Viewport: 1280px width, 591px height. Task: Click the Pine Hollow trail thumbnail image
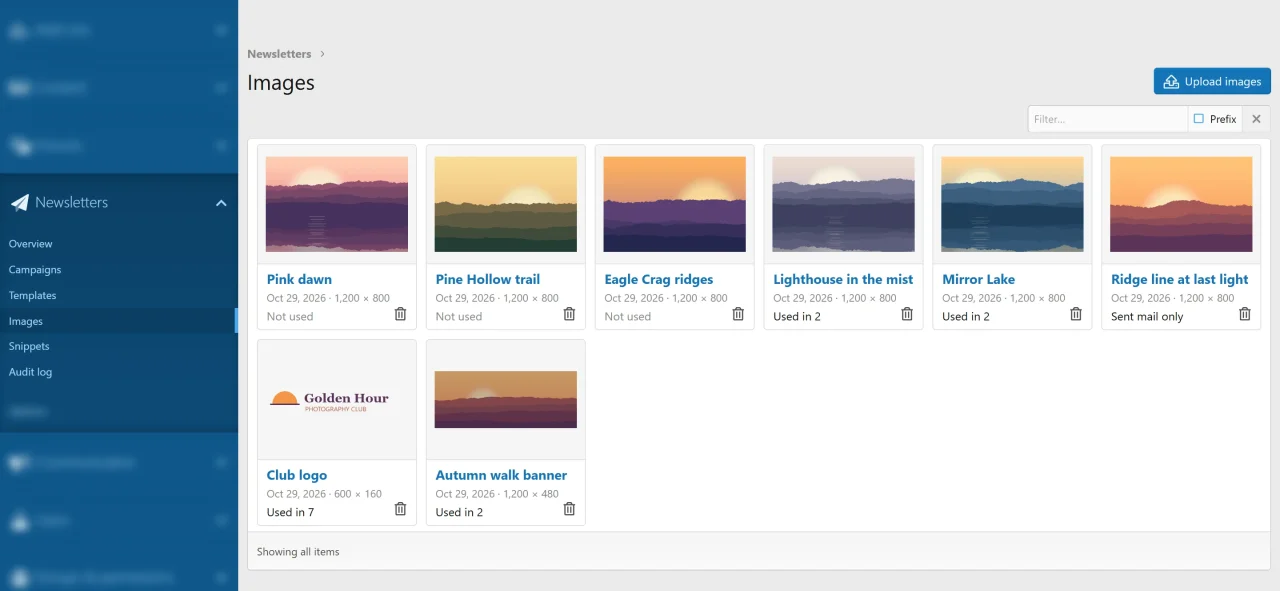pos(506,204)
